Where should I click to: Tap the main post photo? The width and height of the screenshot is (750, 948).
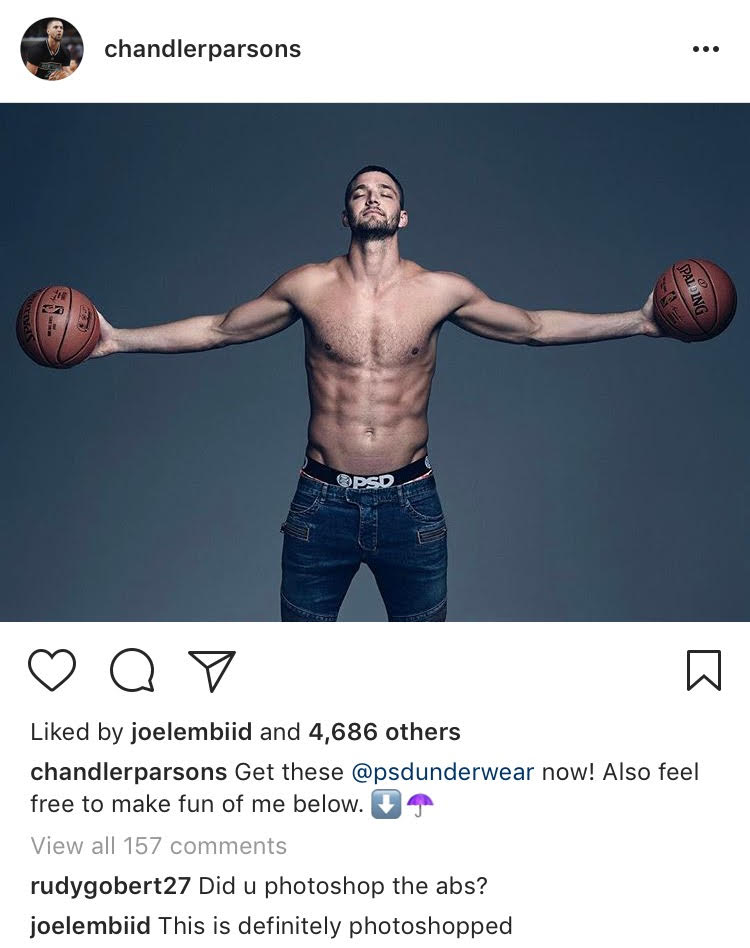pyautogui.click(x=375, y=362)
